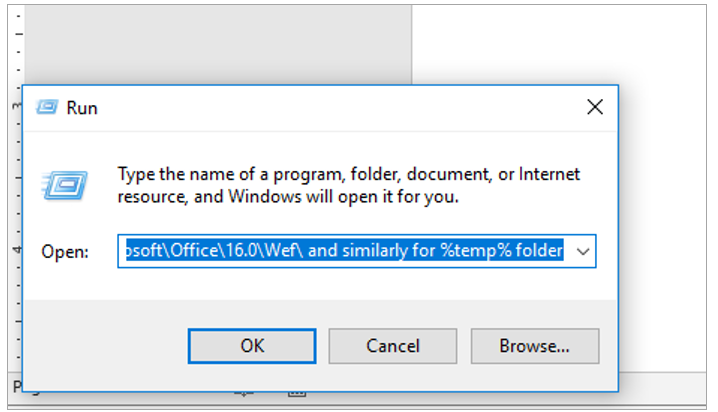Close the Run dialog with X
Image resolution: width=718 pixels, height=412 pixels.
tap(594, 107)
